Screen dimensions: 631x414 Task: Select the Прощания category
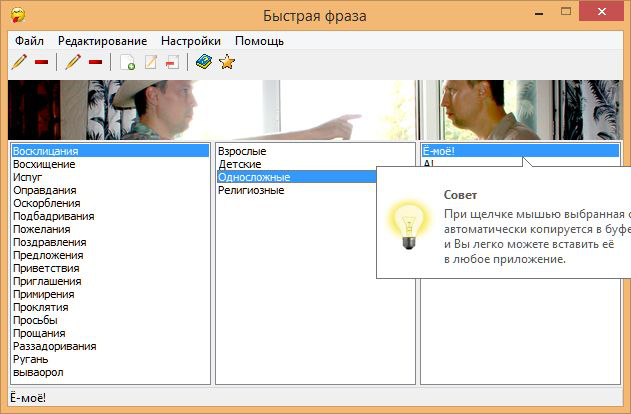pos(111,333)
